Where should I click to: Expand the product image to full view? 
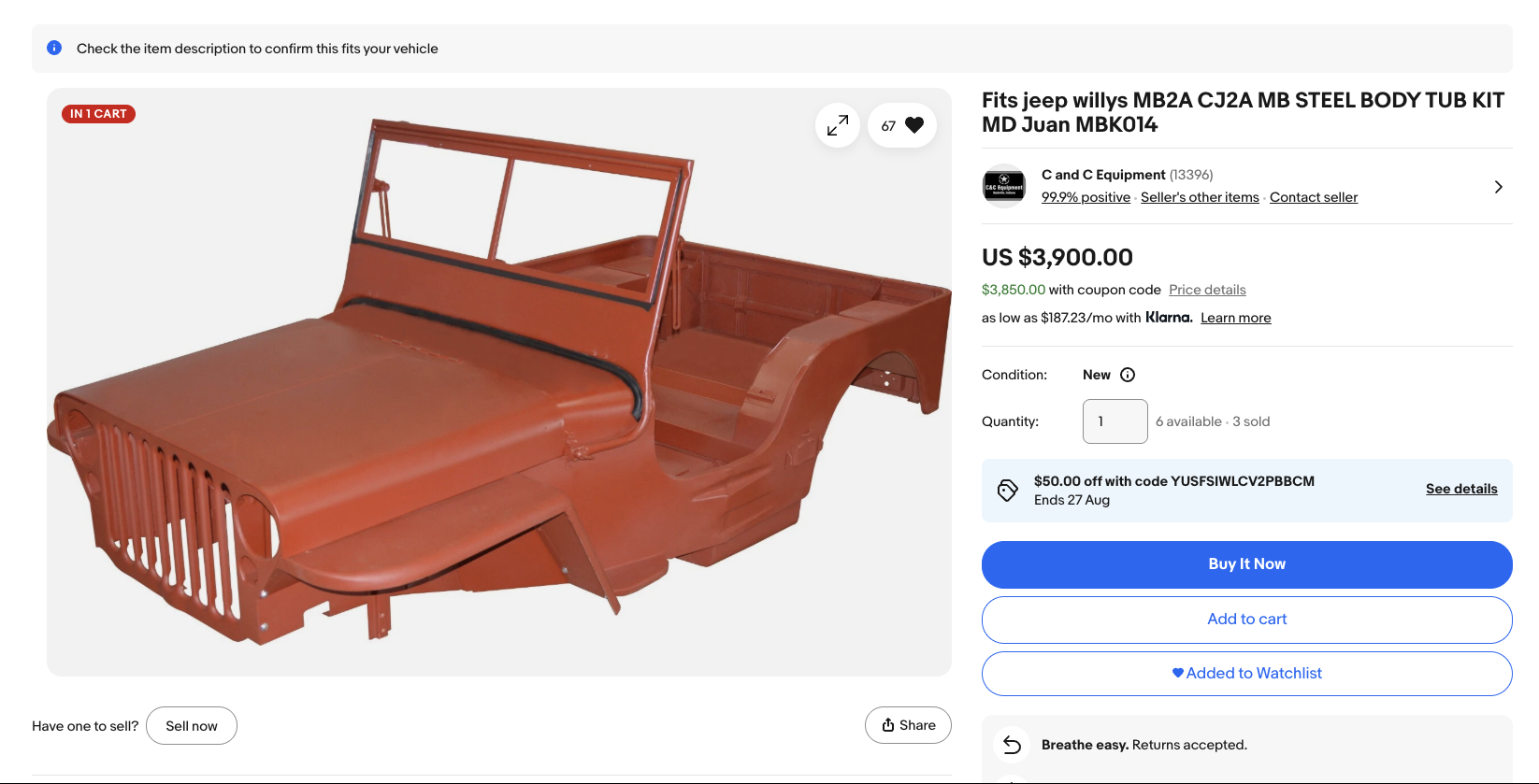pos(838,125)
